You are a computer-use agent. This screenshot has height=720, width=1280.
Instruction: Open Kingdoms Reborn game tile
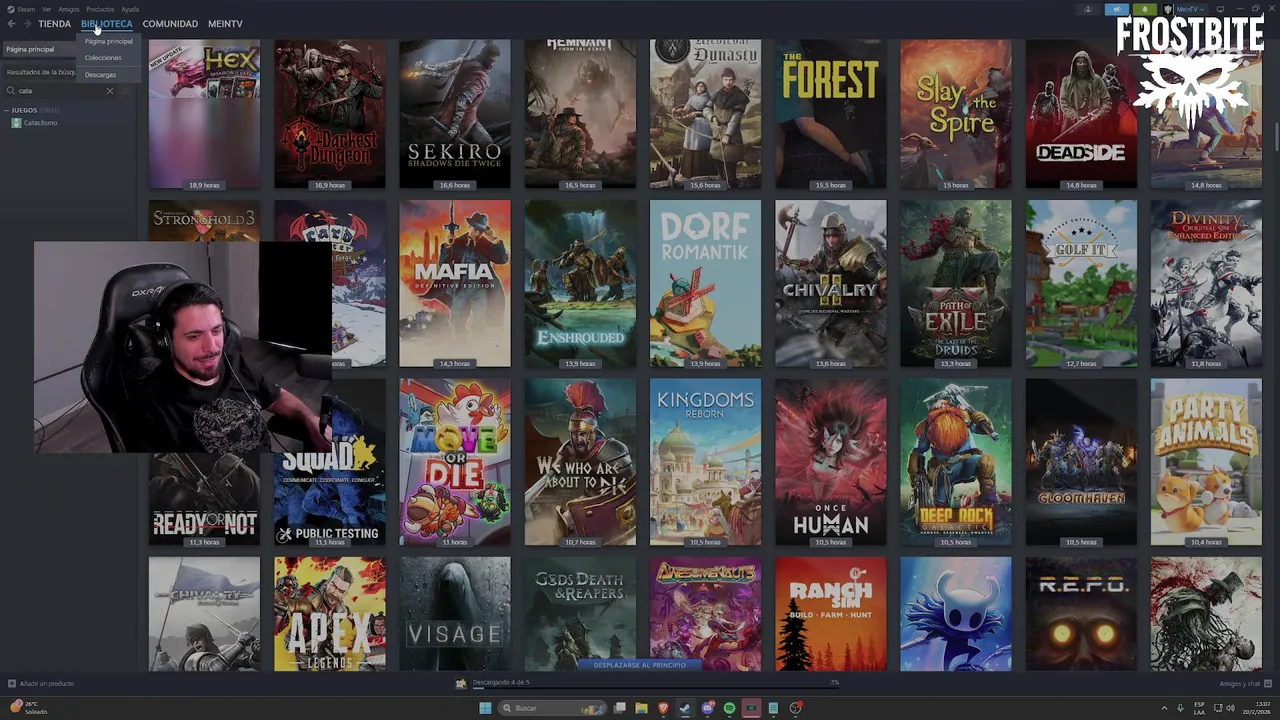pyautogui.click(x=705, y=462)
